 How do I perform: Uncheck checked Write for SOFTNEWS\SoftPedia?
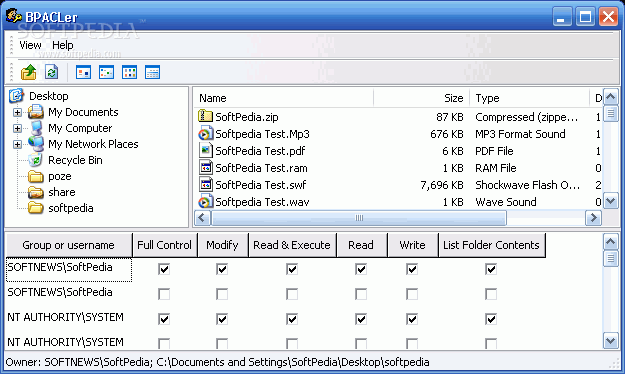pyautogui.click(x=412, y=269)
